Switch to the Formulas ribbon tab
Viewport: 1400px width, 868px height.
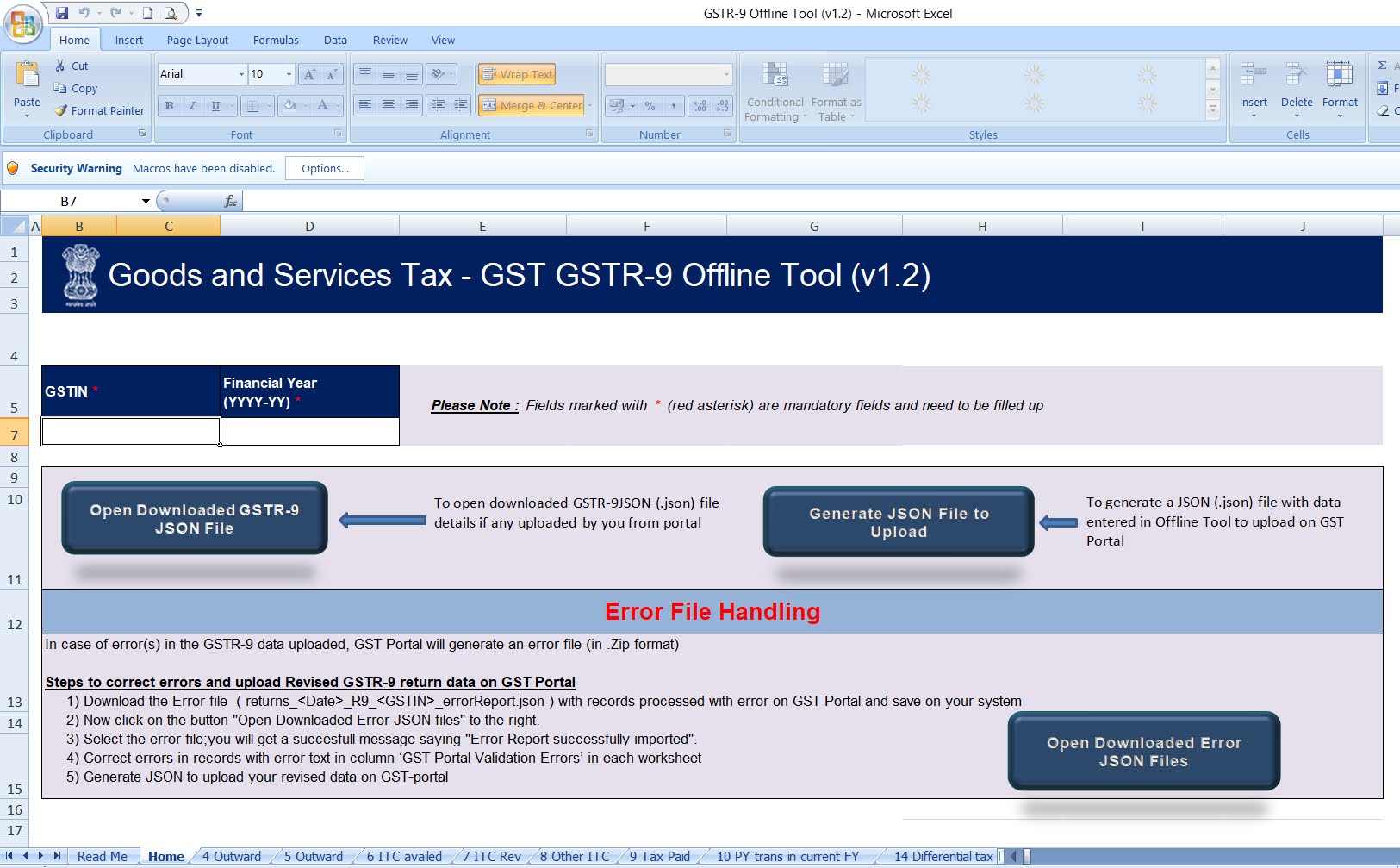[x=276, y=40]
